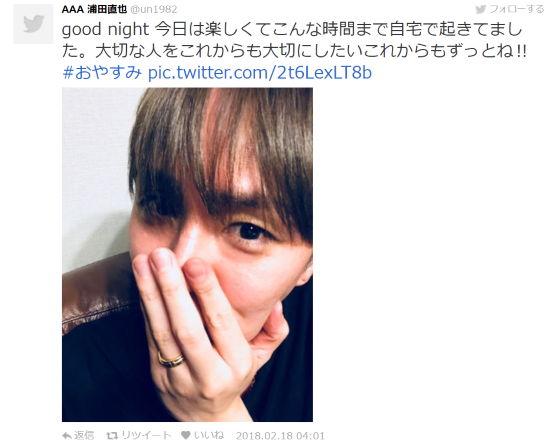Image resolution: width=560 pixels, height=445 pixels.
Task: Click the Twitter bird avatar placeholder
Action: [x=33, y=24]
